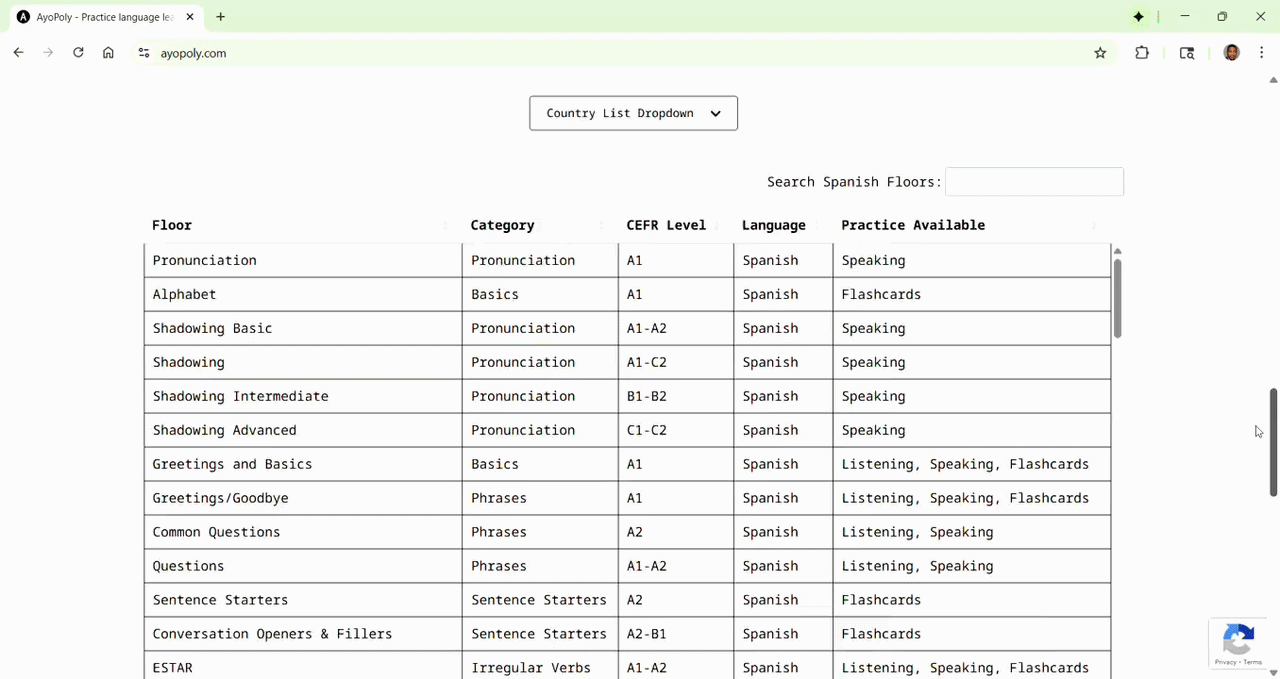Close the AyoPoly tab

pyautogui.click(x=190, y=17)
